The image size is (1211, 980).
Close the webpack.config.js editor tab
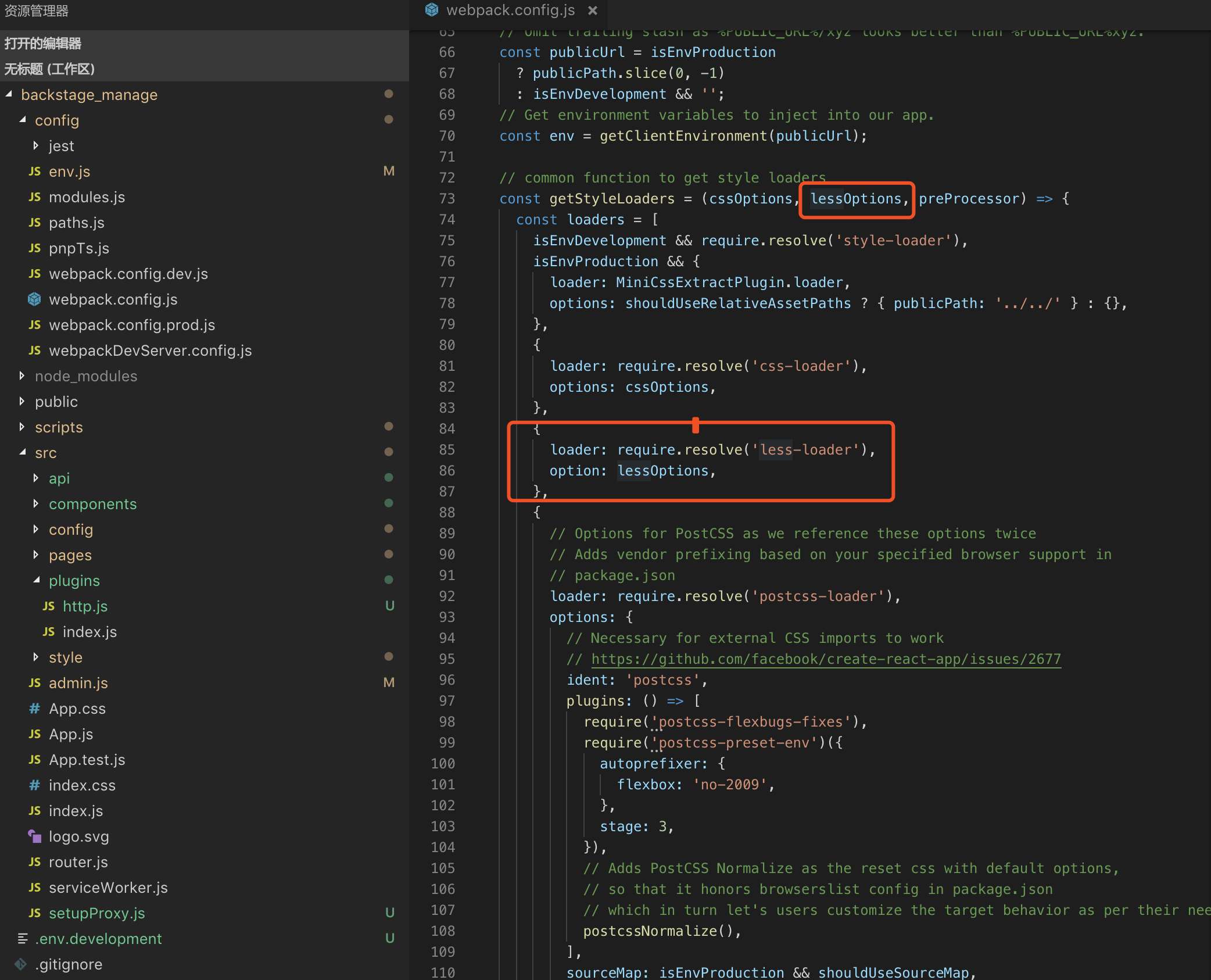click(592, 10)
